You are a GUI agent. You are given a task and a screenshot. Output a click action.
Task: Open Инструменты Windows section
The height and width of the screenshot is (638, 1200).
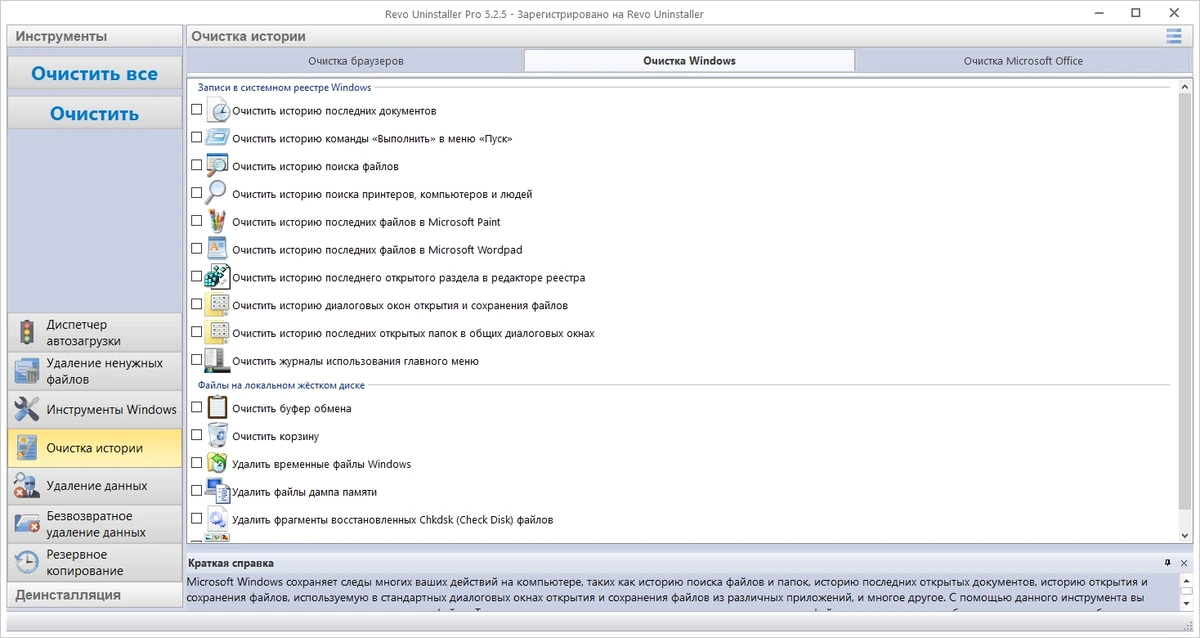point(95,409)
